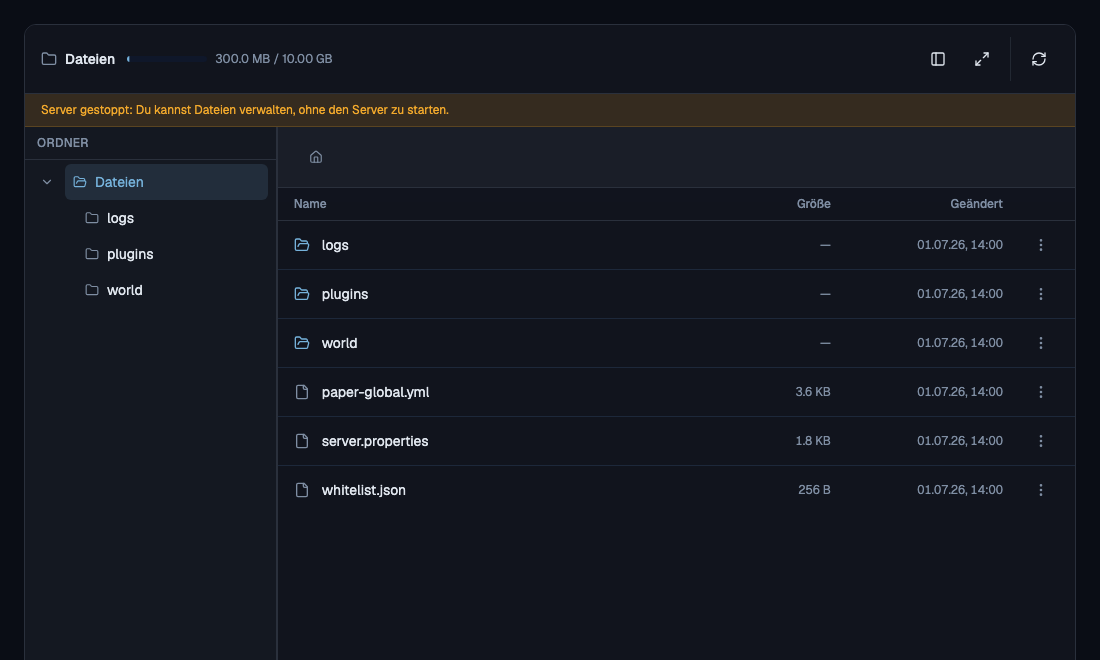1100x660 pixels.
Task: Click 3.6 KB size of paper-global.yml
Action: (x=812, y=392)
